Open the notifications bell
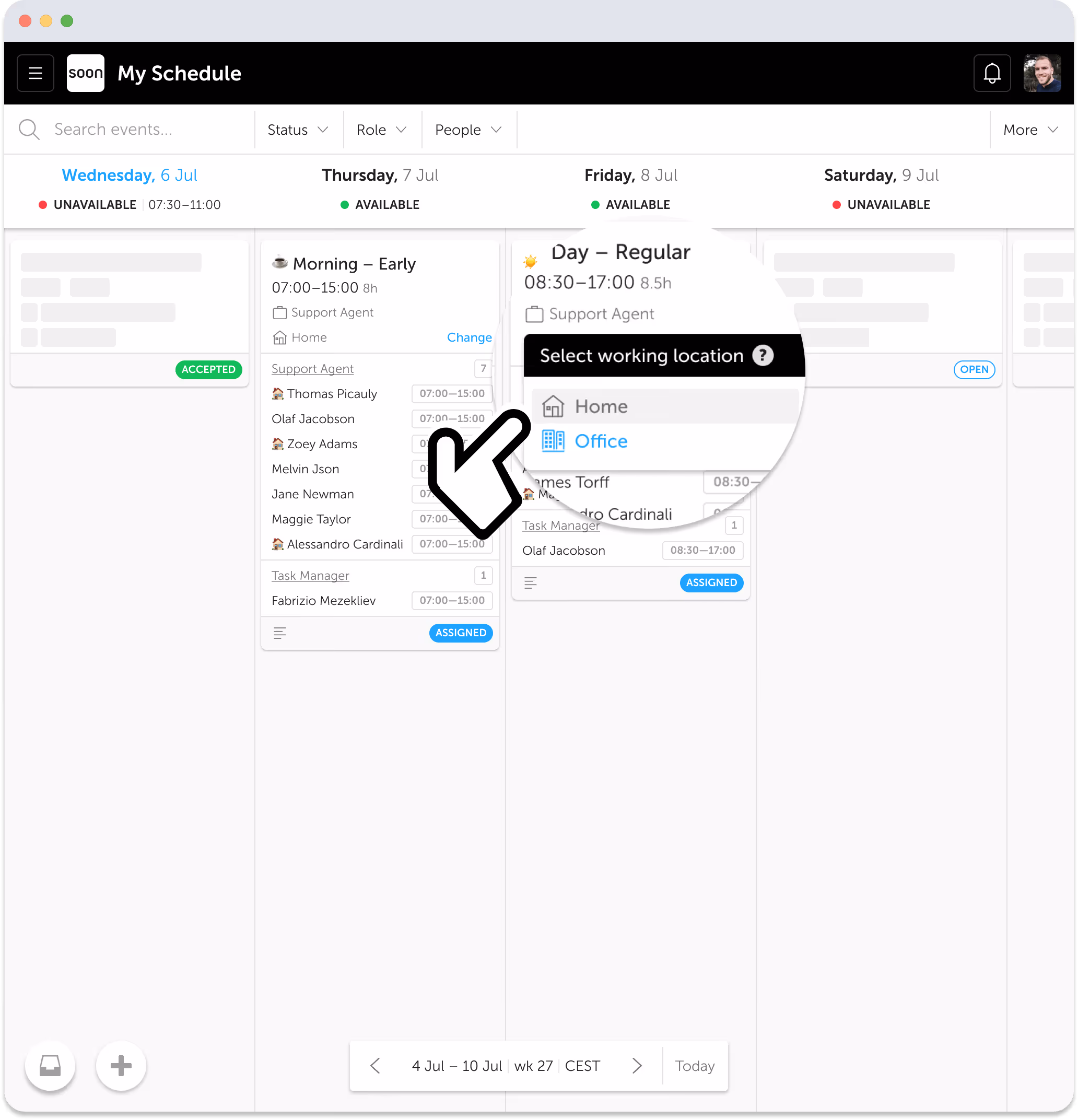 [x=992, y=73]
